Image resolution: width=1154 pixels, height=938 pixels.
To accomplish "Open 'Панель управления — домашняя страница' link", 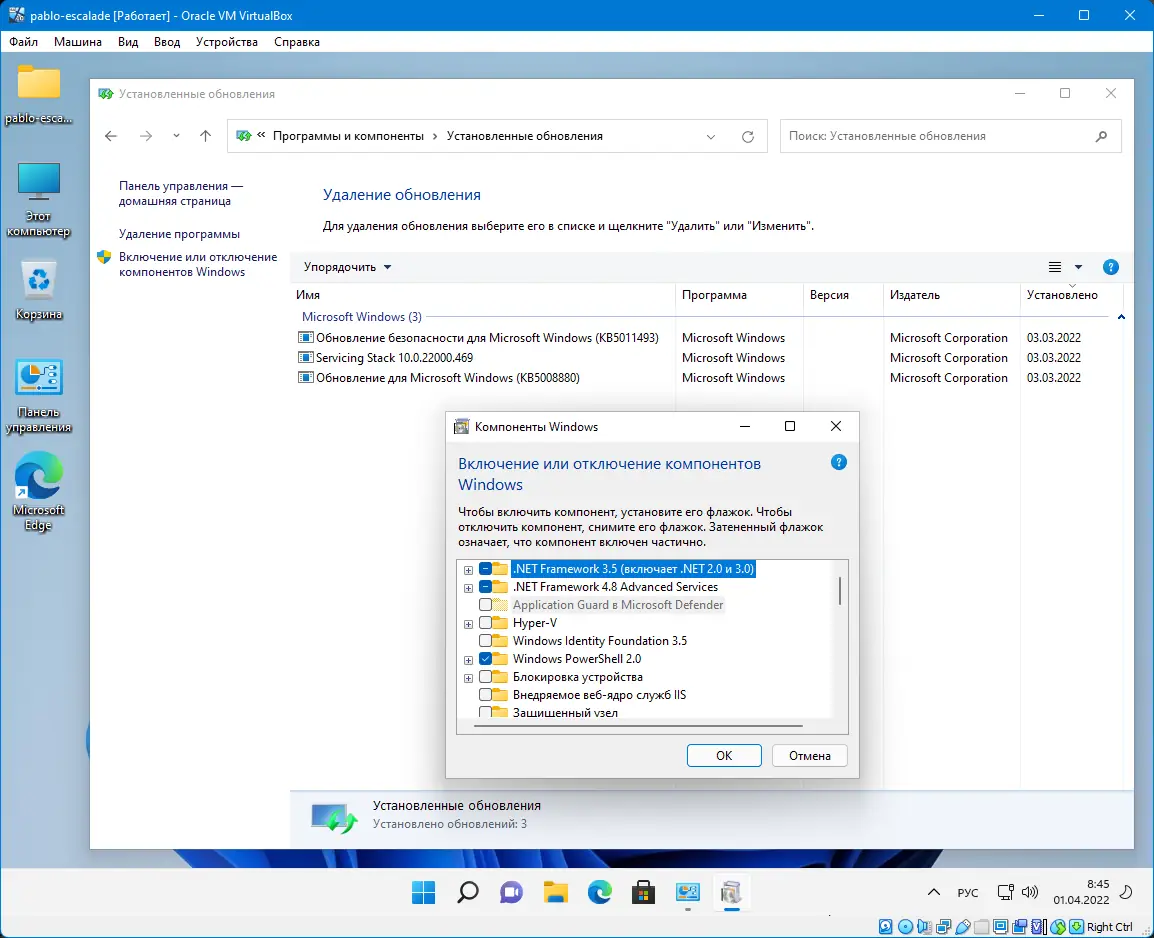I will click(181, 193).
